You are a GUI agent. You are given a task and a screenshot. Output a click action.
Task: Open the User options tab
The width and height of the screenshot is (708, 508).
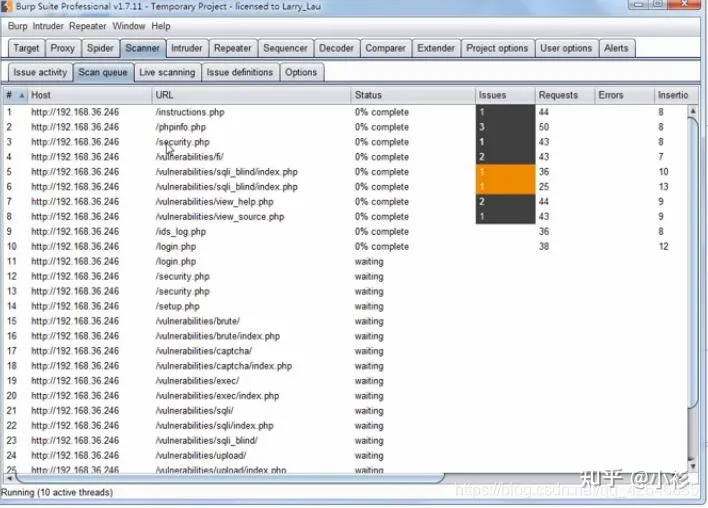566,48
